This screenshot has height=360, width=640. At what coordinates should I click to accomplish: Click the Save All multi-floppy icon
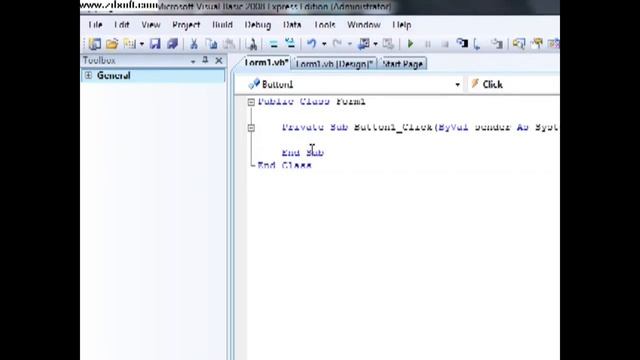coord(172,44)
